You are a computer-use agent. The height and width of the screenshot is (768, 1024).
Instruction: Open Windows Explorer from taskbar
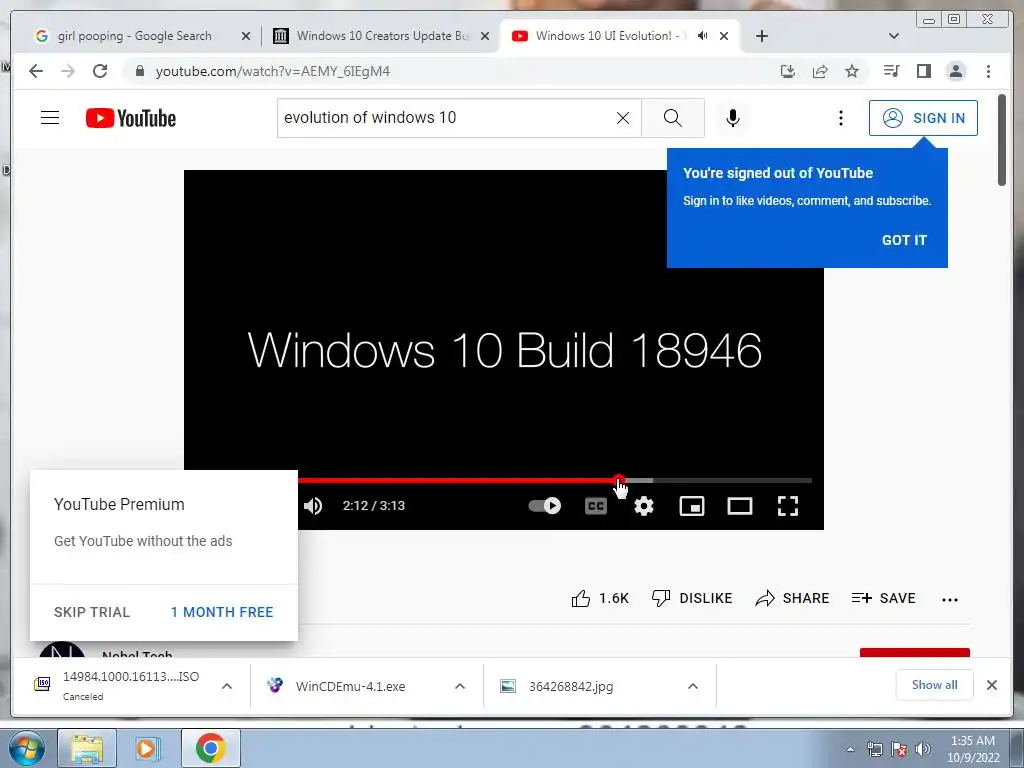point(87,748)
